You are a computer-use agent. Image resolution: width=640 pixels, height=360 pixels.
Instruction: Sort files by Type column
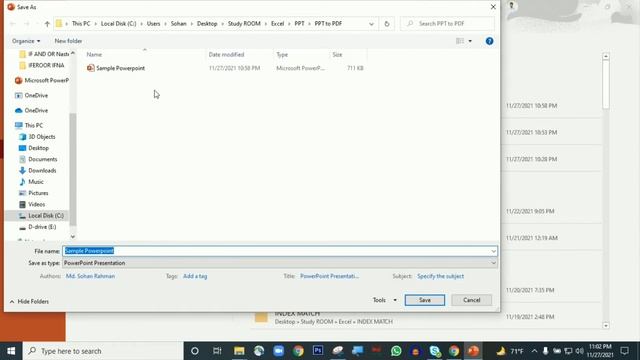point(282,54)
